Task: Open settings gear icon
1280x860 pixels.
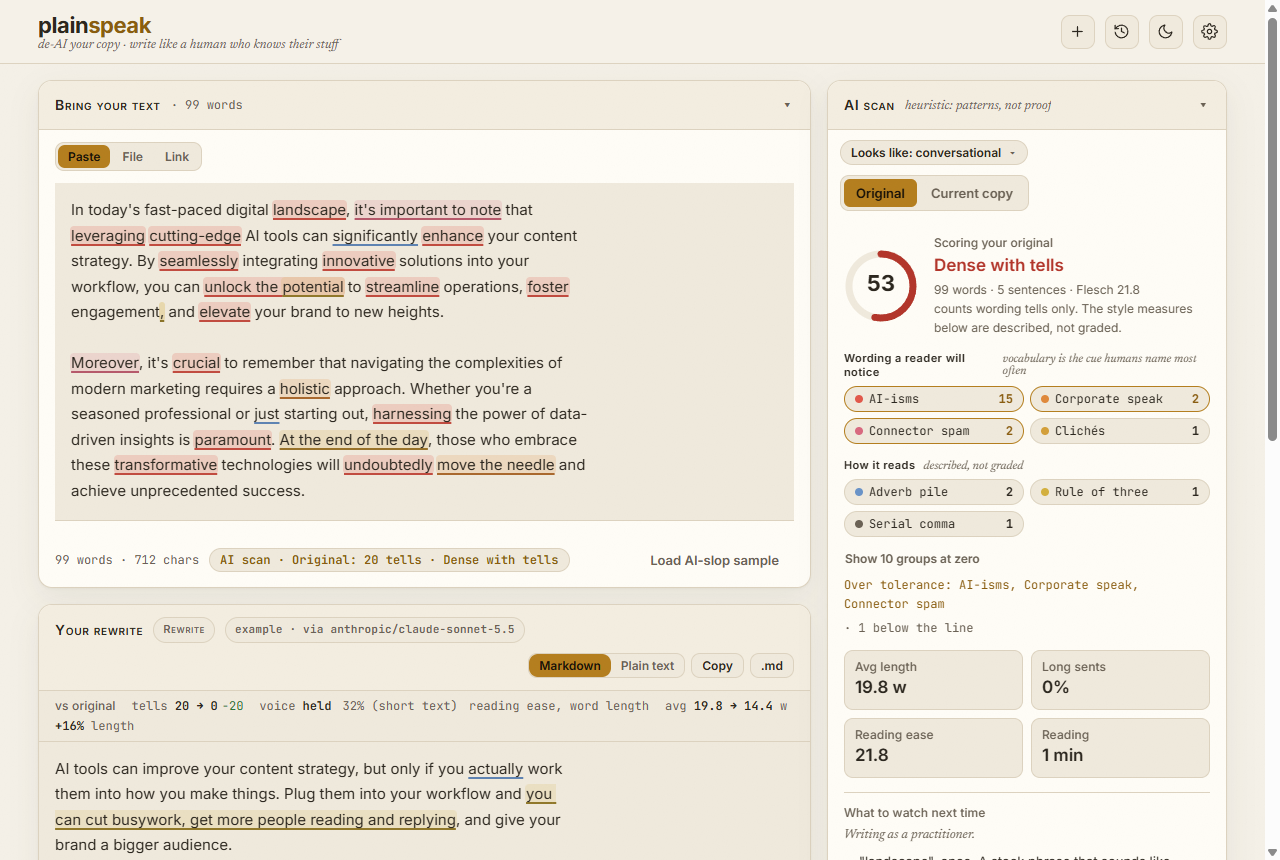Action: (x=1209, y=32)
